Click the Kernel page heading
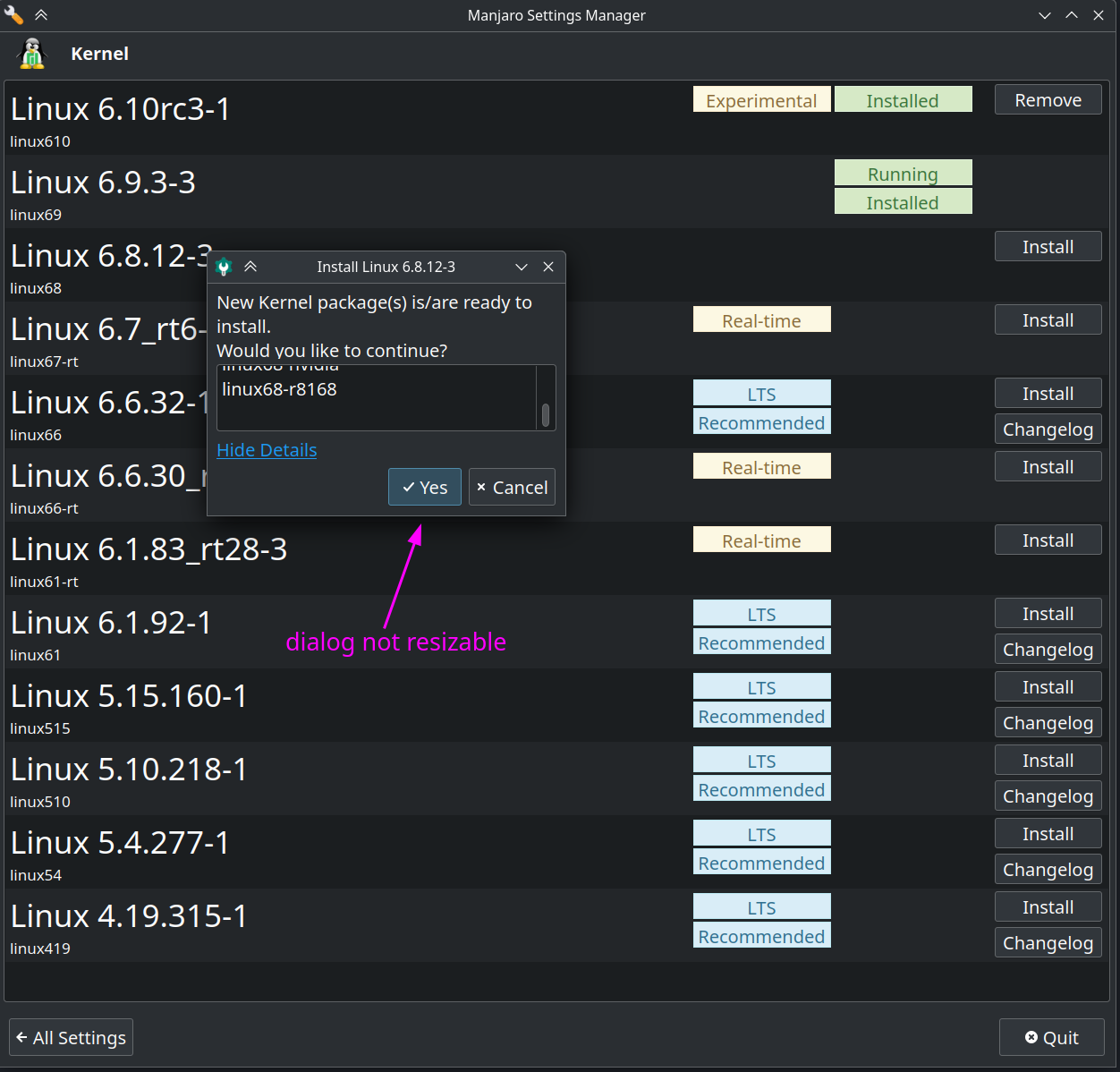 click(x=99, y=54)
